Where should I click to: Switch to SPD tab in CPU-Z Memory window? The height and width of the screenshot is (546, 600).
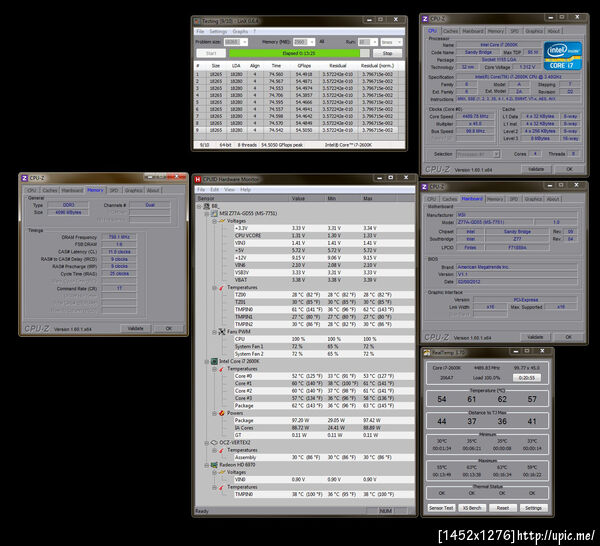coord(114,190)
